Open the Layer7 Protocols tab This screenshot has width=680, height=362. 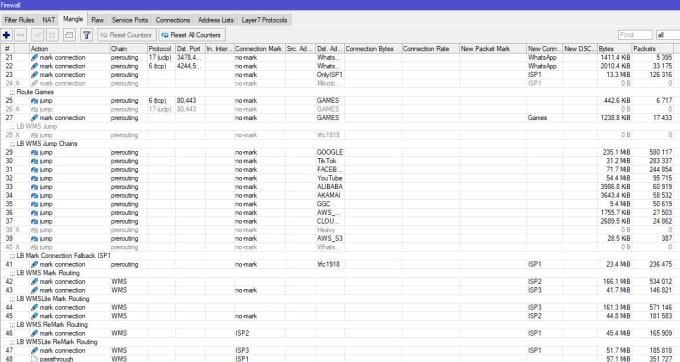(264, 20)
